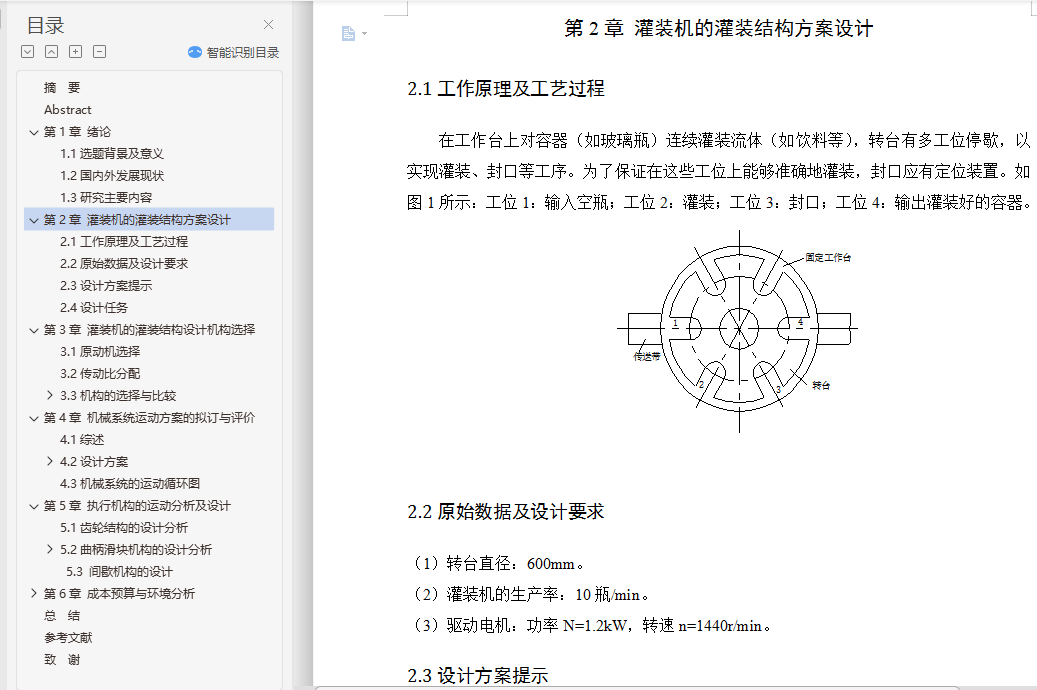Go to 摘 要 in outline

[x=62, y=87]
